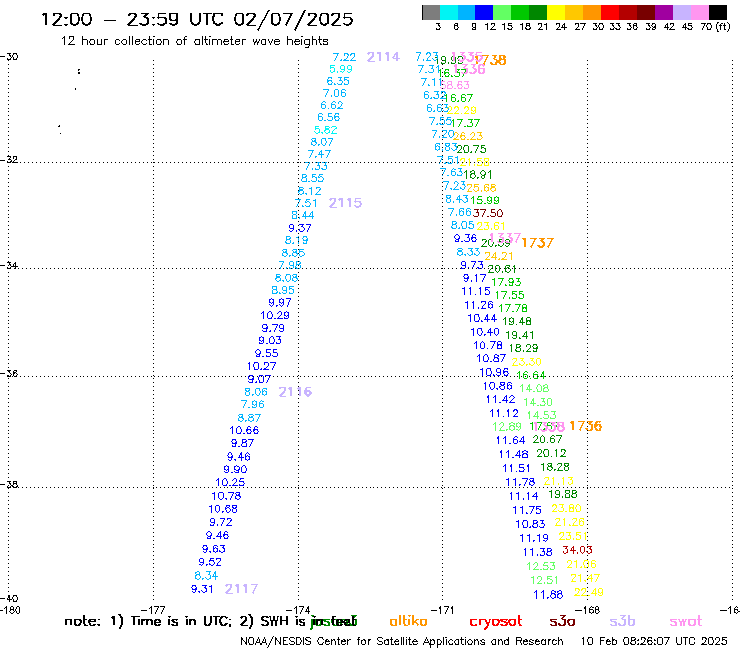Click the red wave height value '34.03'

click(577, 550)
